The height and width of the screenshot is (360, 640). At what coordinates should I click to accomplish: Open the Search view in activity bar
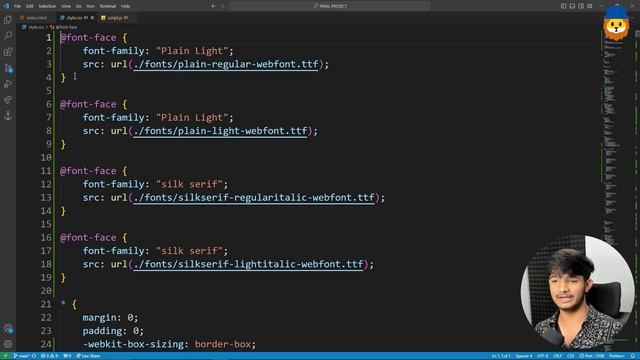coord(8,36)
